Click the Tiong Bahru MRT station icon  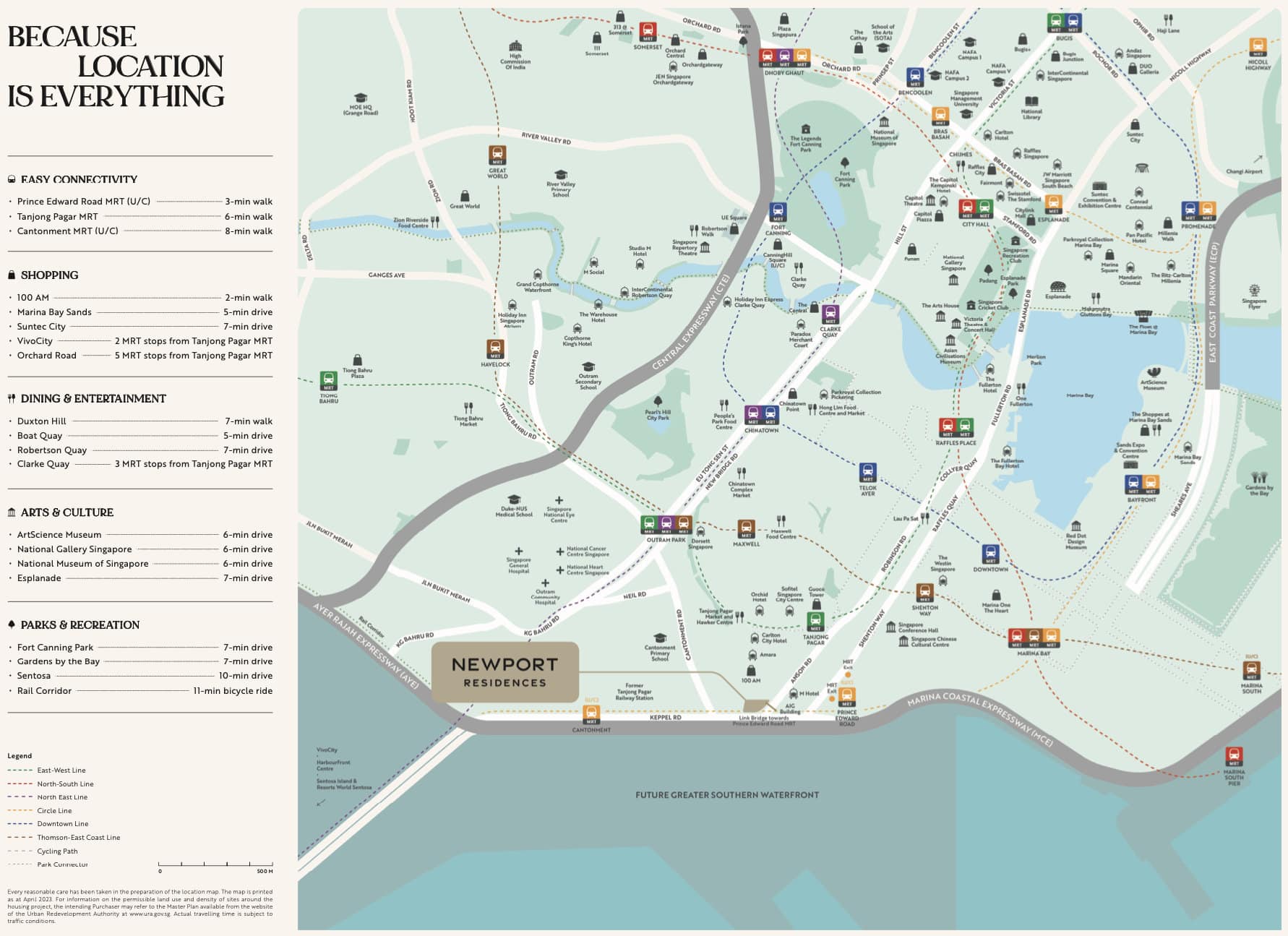pos(329,381)
